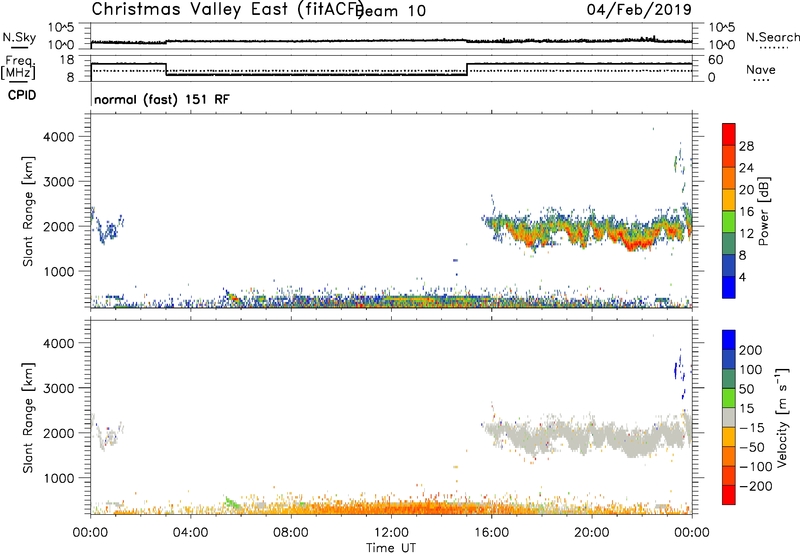Click the red bottom of the velocity colorbar
800x554 pixels.
(729, 495)
